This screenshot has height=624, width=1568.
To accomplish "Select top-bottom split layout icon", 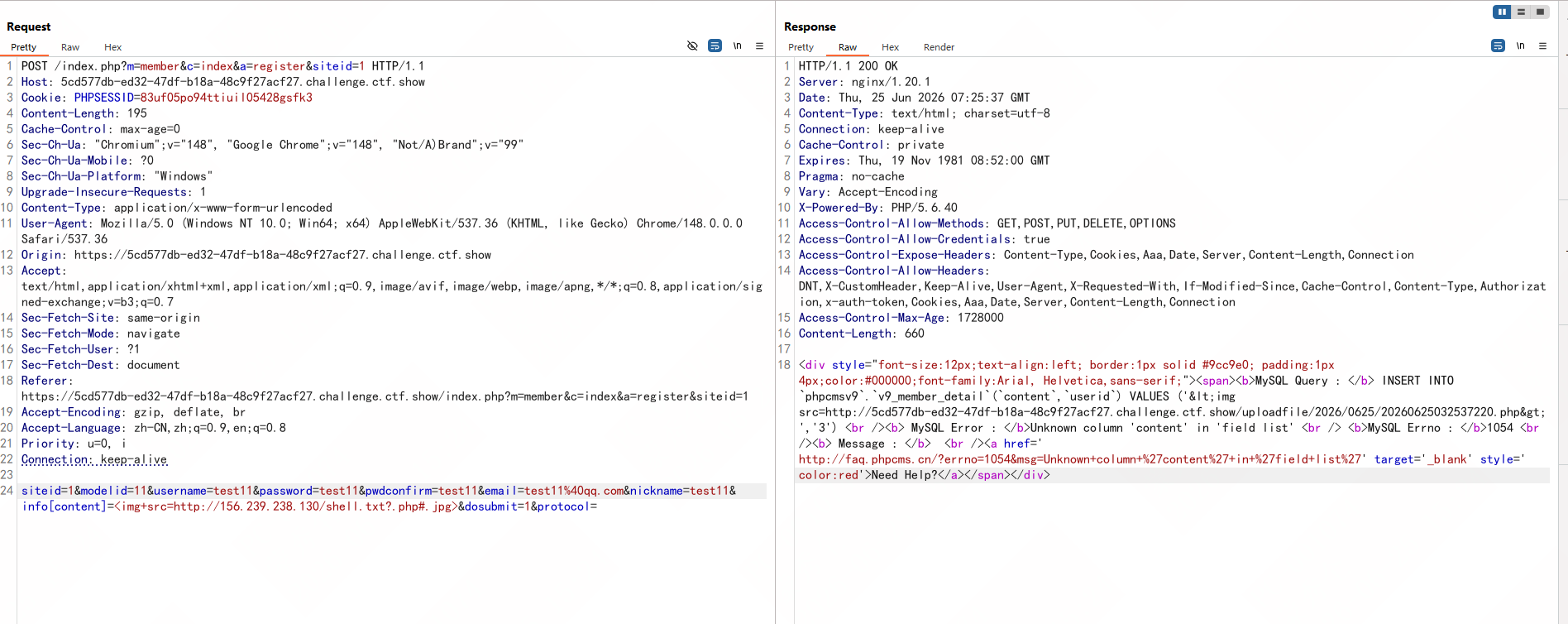I will (x=1521, y=12).
